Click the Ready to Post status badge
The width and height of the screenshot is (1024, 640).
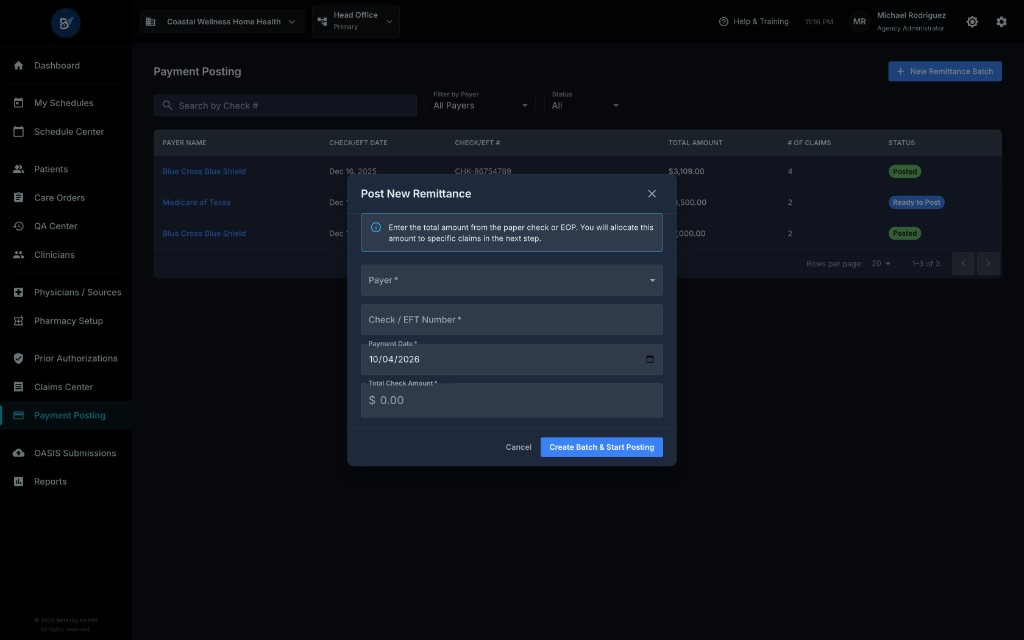pos(916,202)
